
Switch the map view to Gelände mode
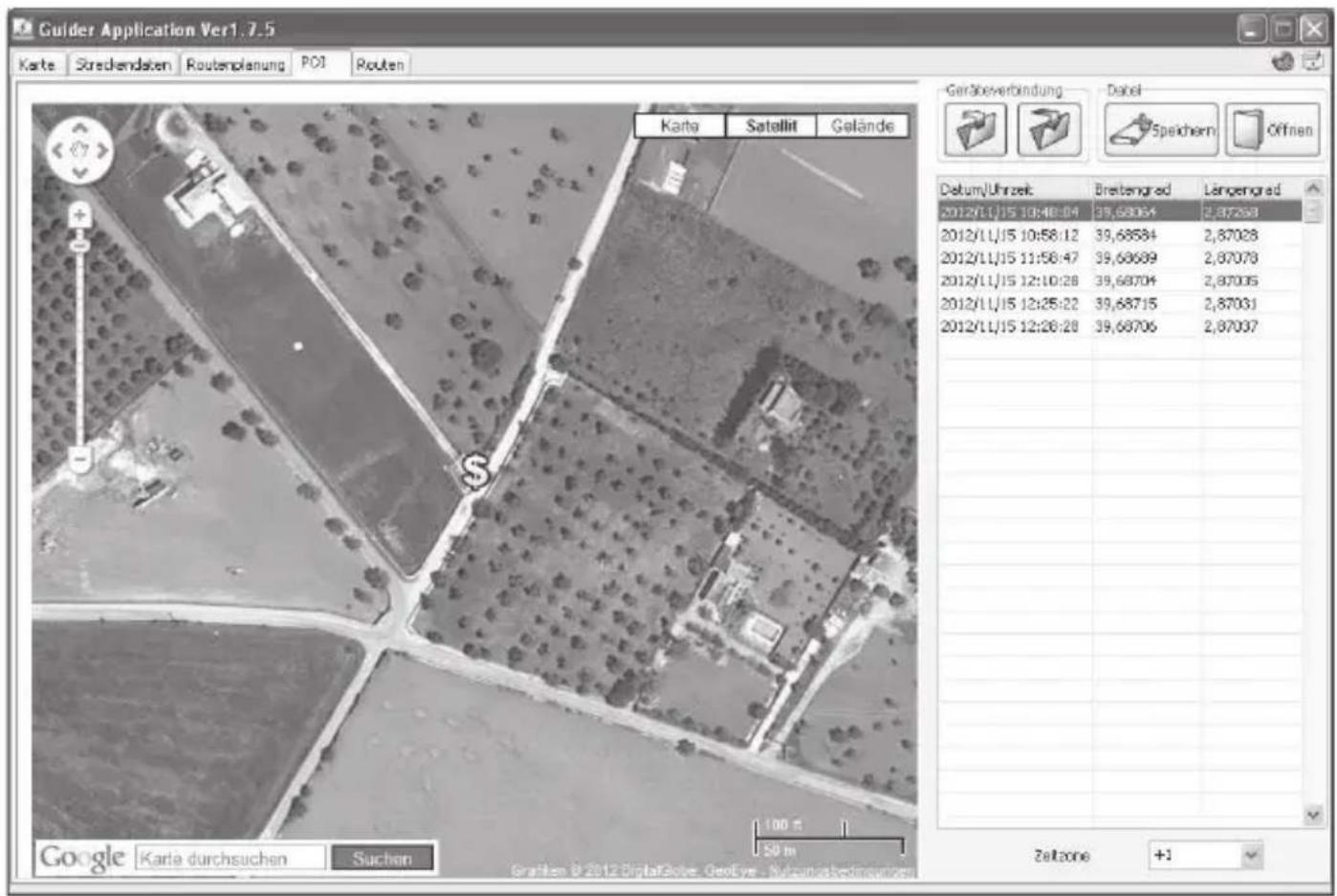coord(862,125)
